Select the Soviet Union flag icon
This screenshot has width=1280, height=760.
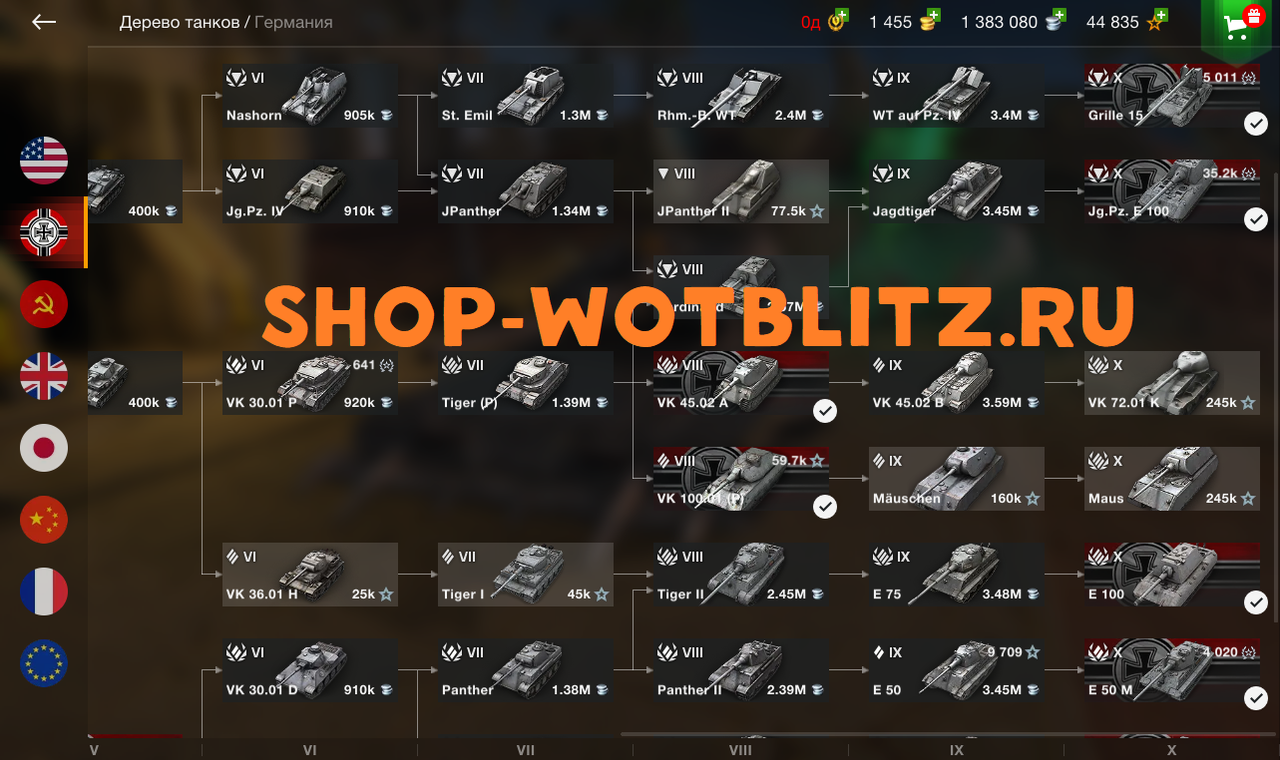coord(44,305)
